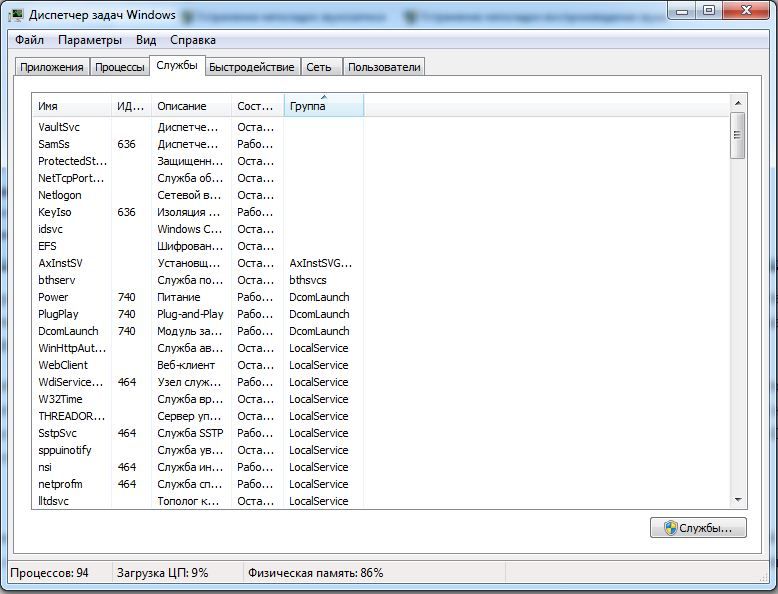
Task: Click the scrollbar down arrow
Action: click(x=738, y=500)
